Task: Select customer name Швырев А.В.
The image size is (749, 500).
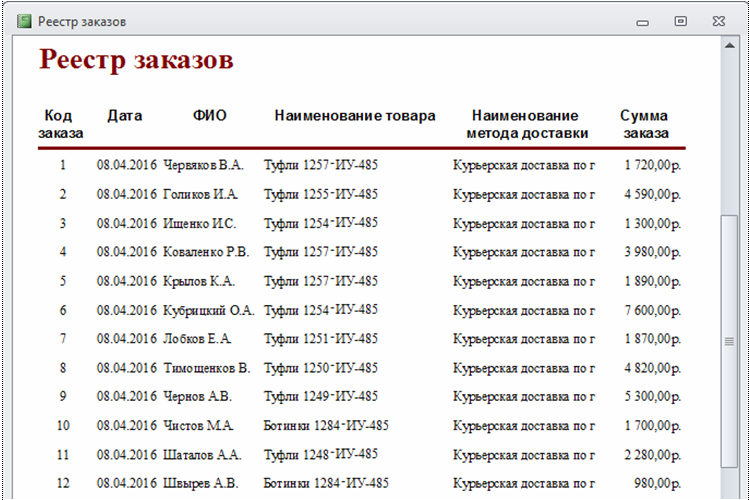Action: (x=201, y=483)
